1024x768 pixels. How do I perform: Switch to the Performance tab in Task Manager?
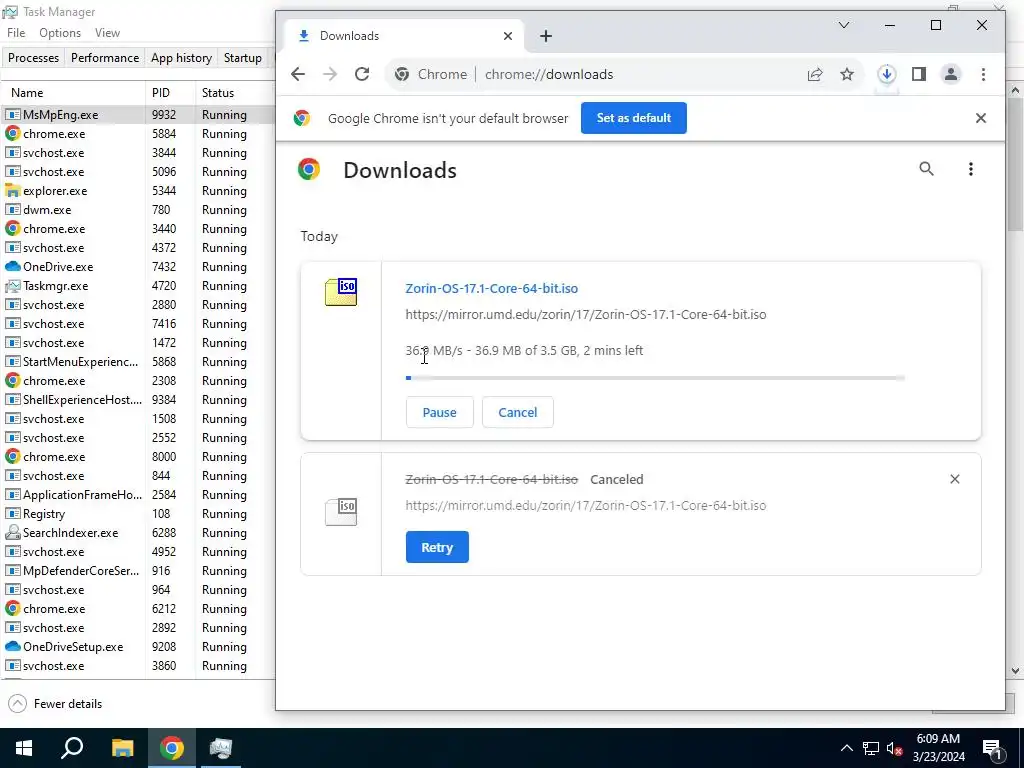tap(104, 58)
